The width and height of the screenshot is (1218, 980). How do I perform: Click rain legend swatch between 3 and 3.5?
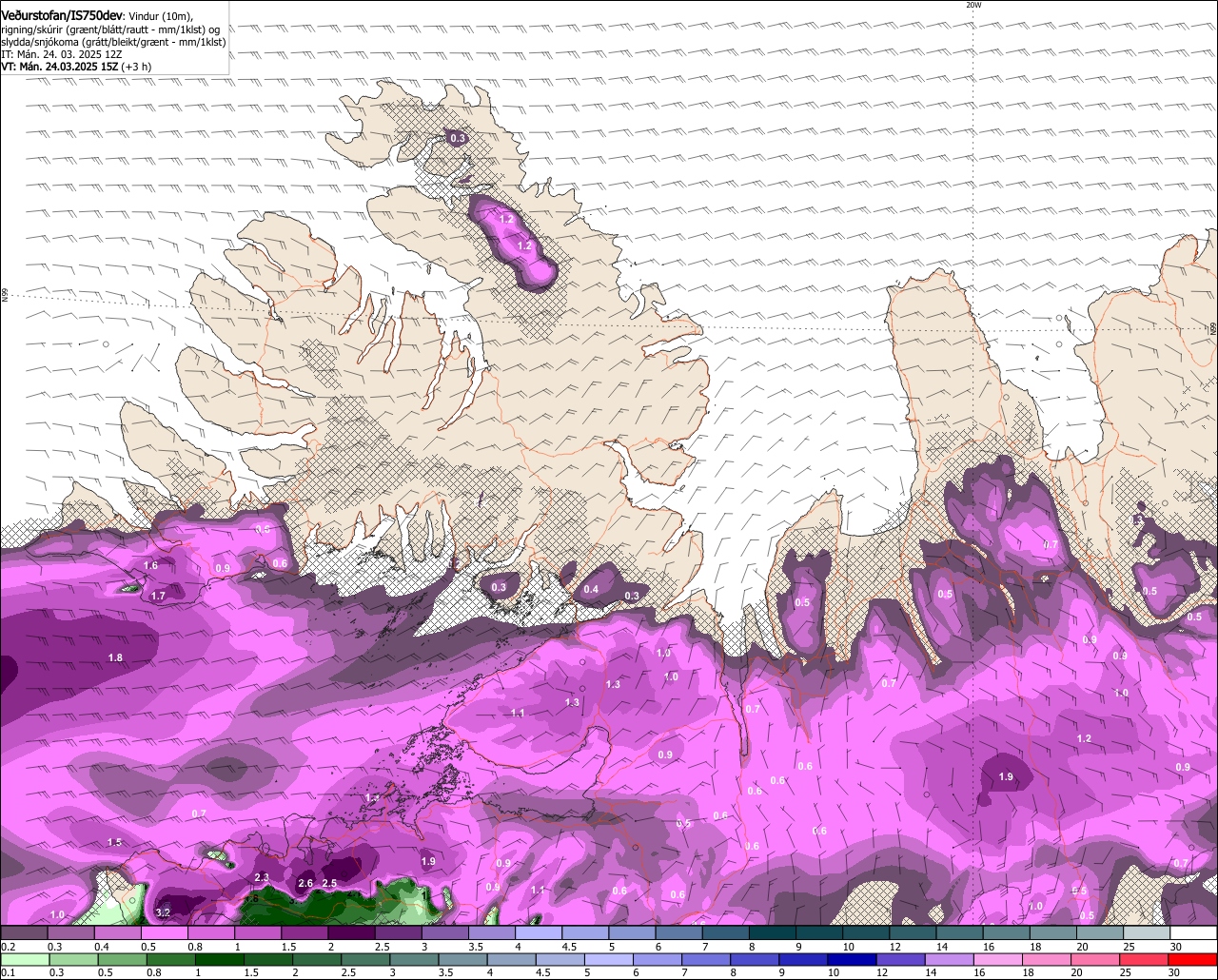[413, 959]
